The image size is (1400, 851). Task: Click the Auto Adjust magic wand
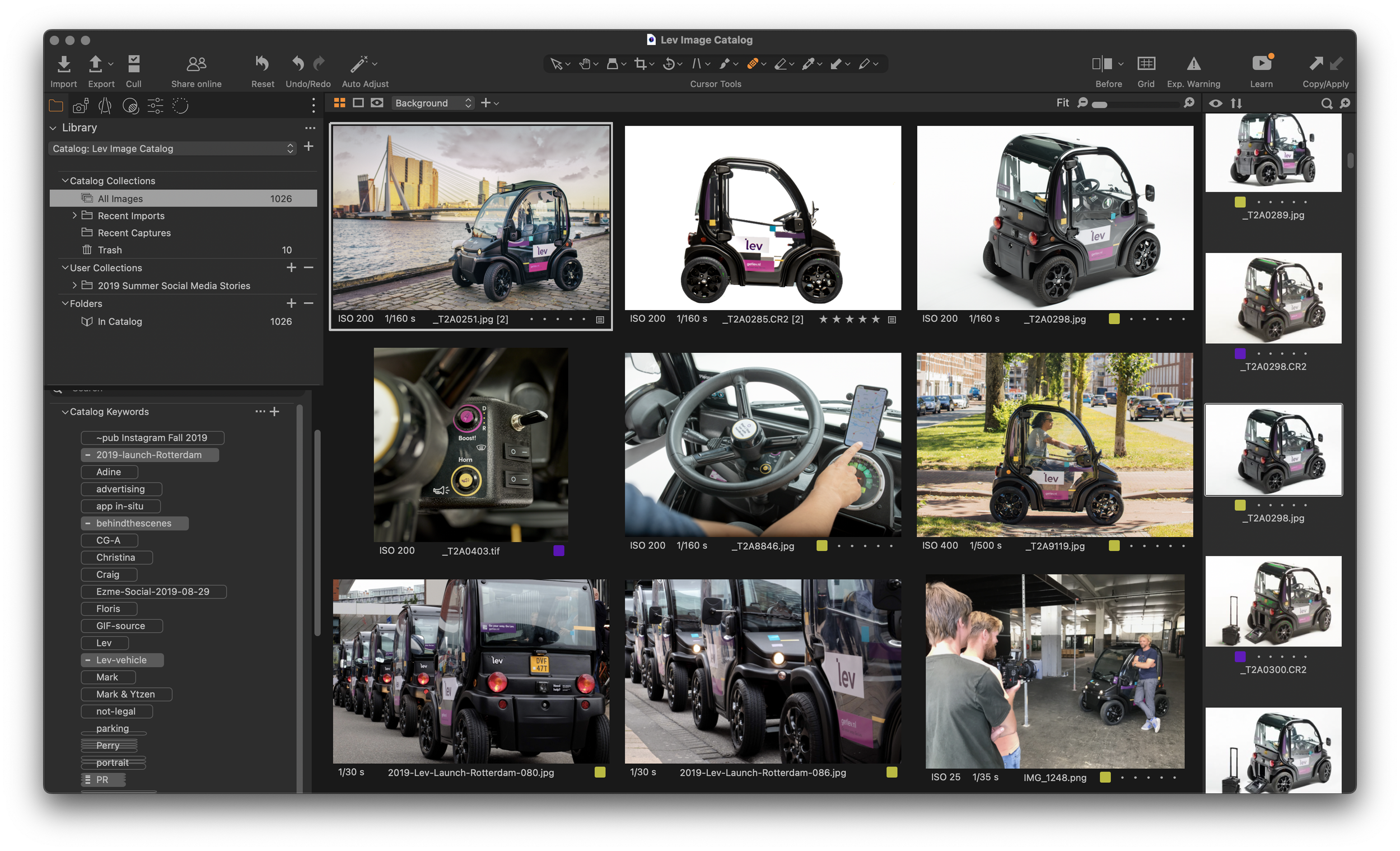pos(359,64)
